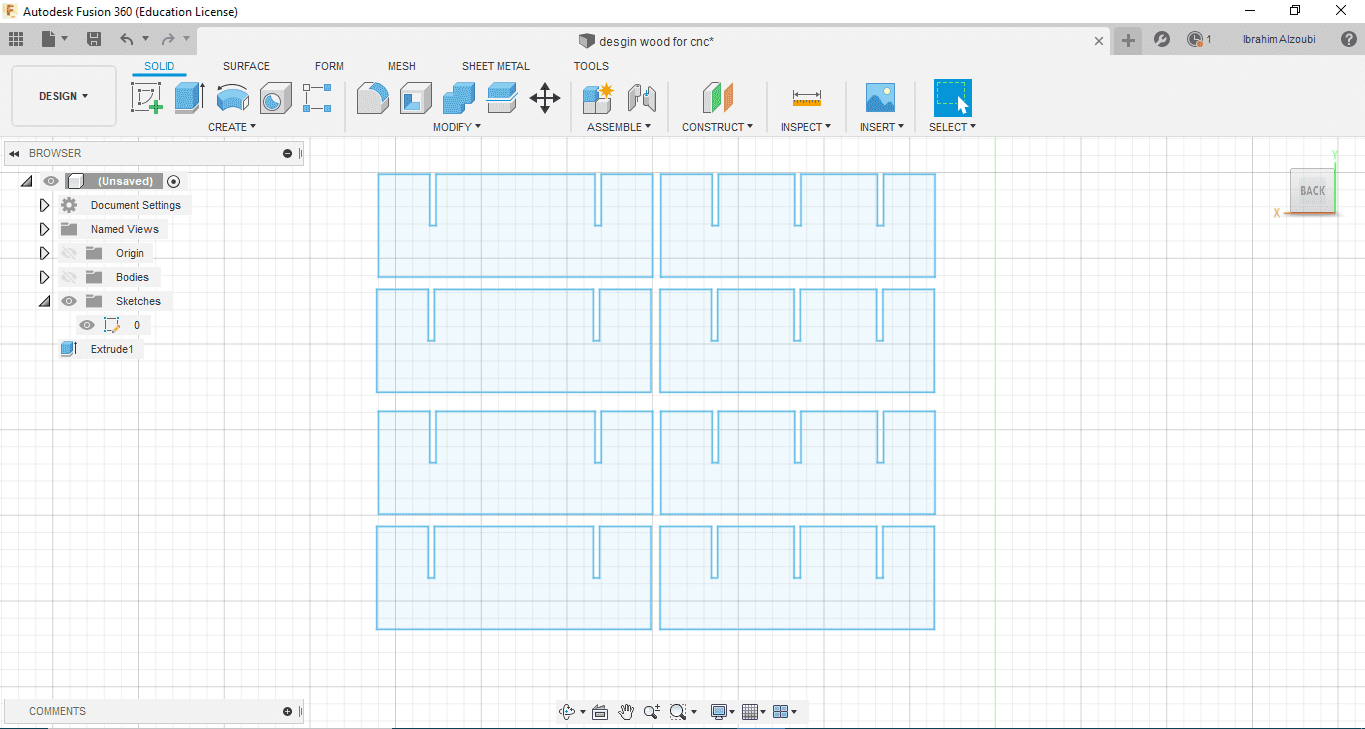Collapse the Sketches node
The width and height of the screenshot is (1365, 729).
pos(44,301)
